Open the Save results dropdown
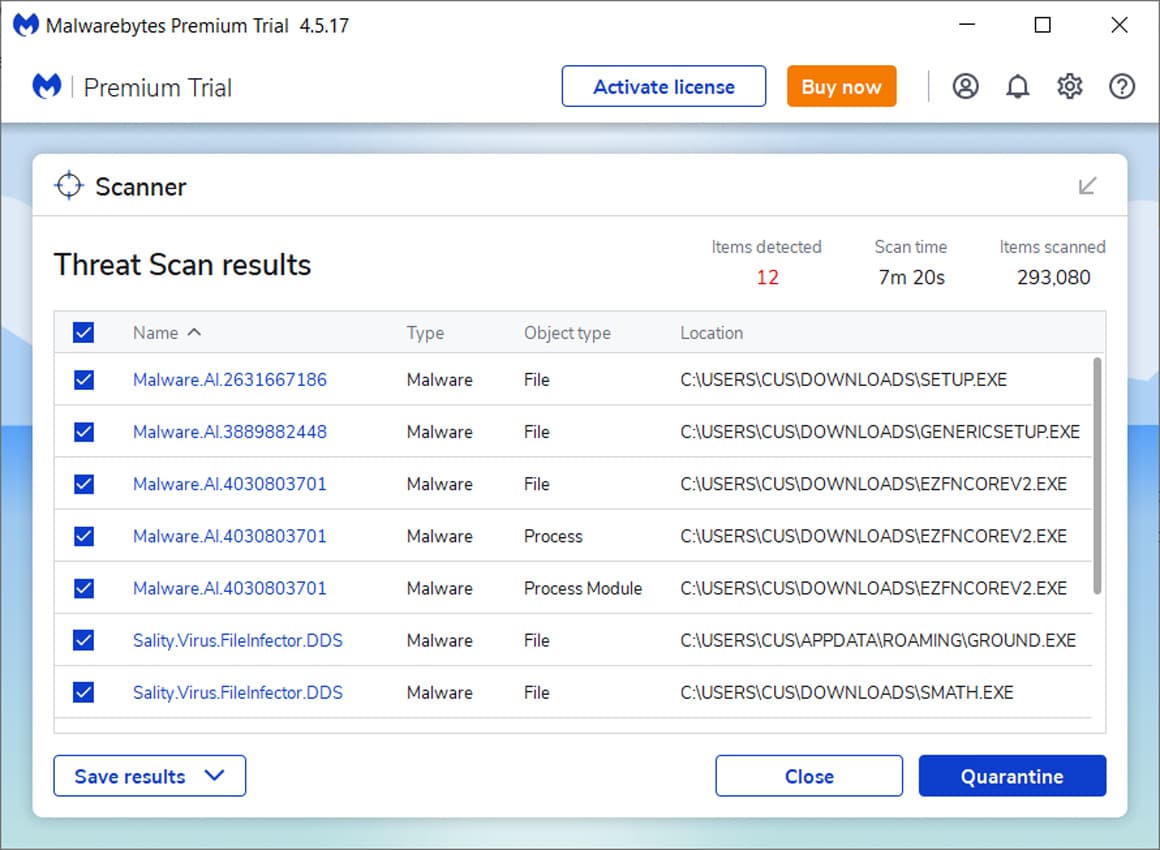 (x=149, y=776)
